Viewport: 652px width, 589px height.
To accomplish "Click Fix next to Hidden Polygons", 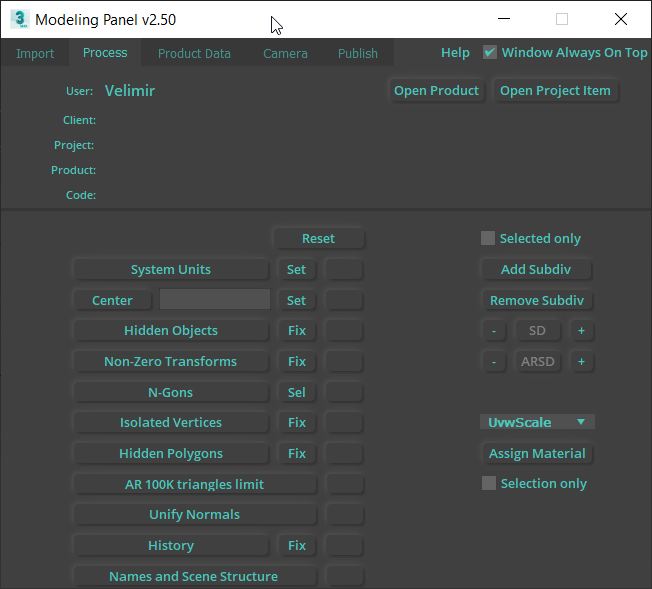I will [x=296, y=453].
